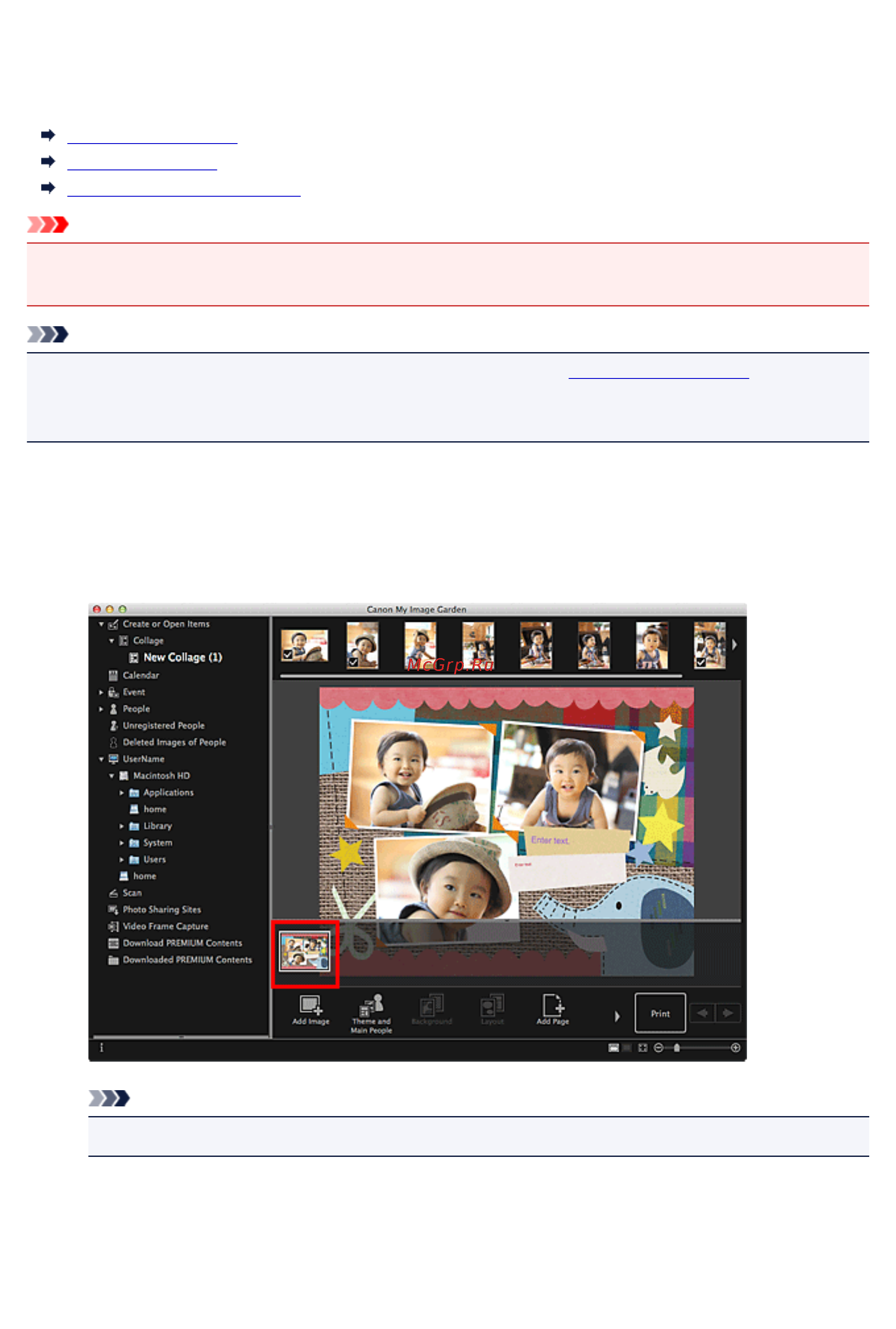Click the Scan icon in sidebar
Viewport: 896px width, 1329px height.
pyautogui.click(x=113, y=893)
